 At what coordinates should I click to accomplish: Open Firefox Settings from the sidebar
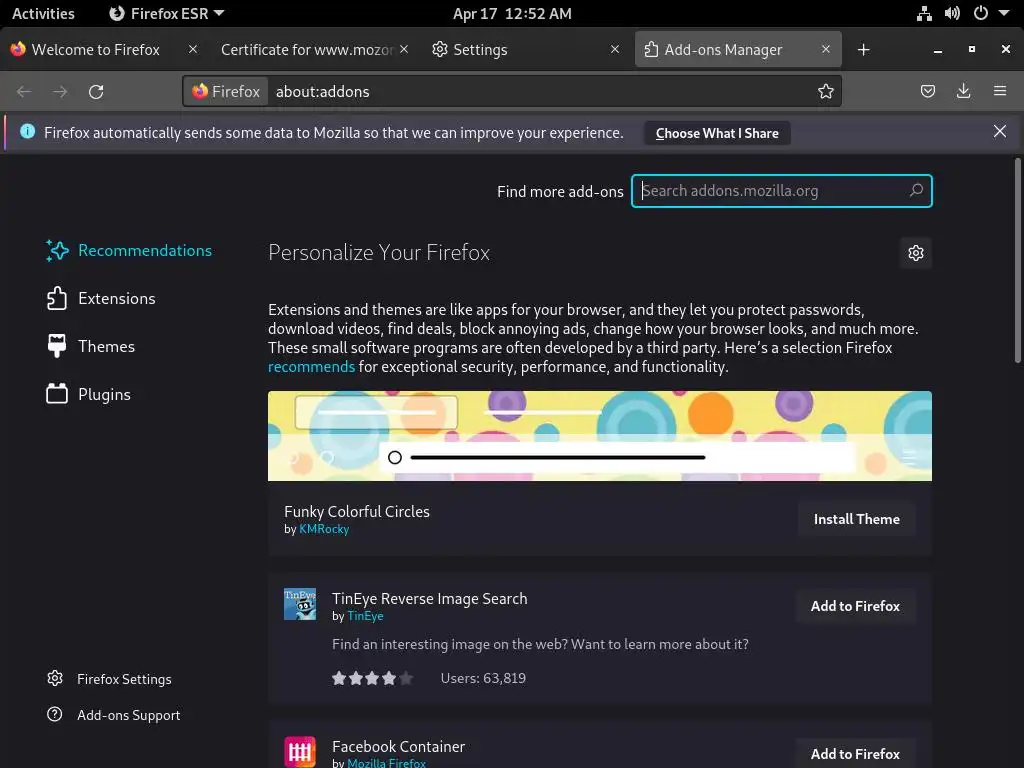[109, 679]
